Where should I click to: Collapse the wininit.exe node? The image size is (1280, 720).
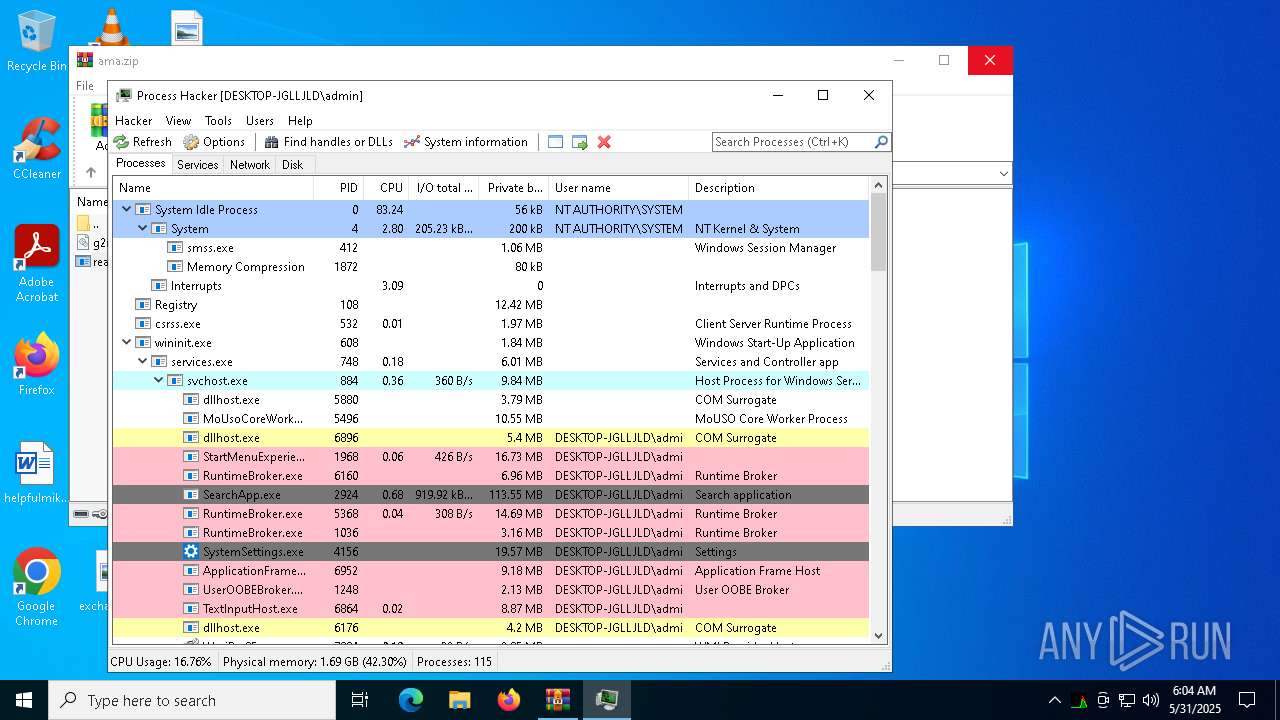[127, 343]
